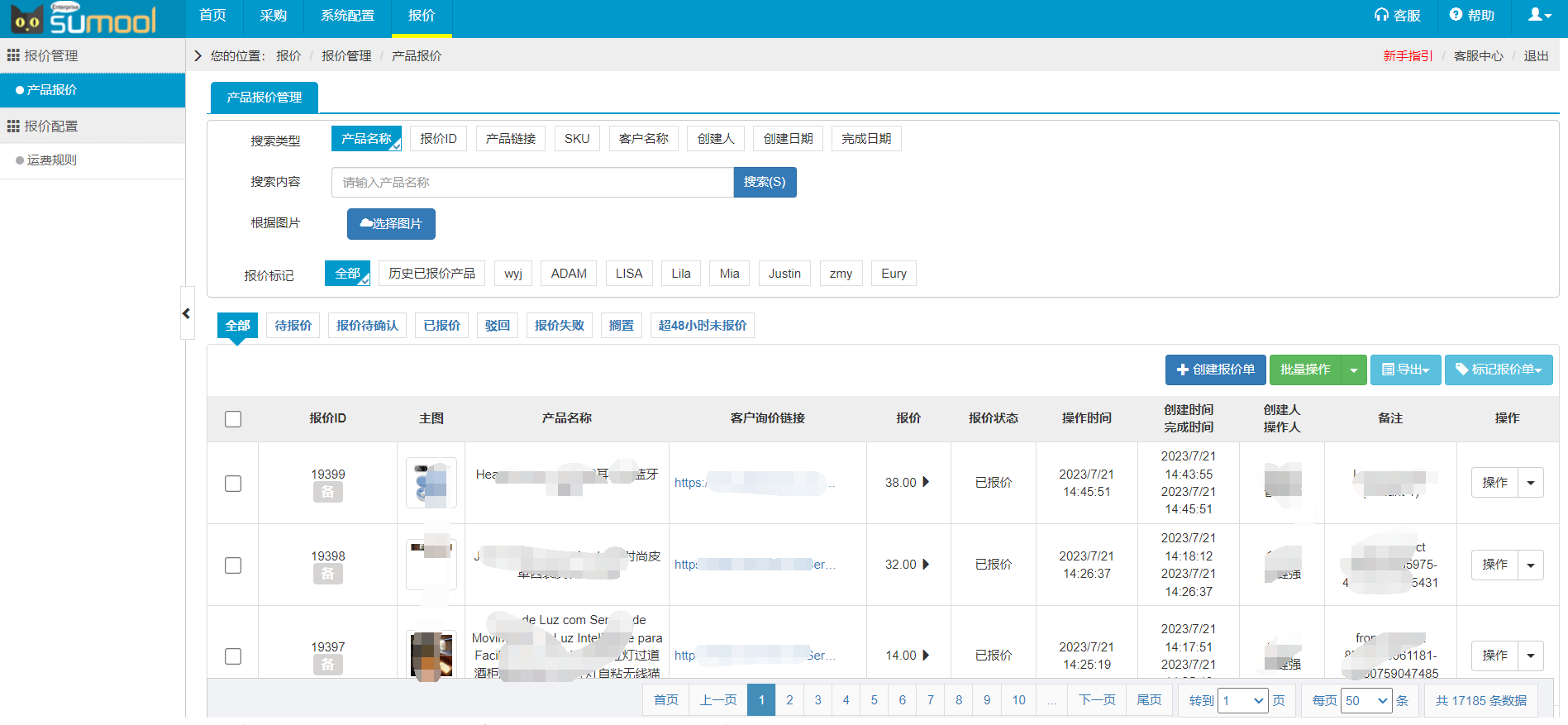Open the user account menu icon

pyautogui.click(x=1539, y=15)
